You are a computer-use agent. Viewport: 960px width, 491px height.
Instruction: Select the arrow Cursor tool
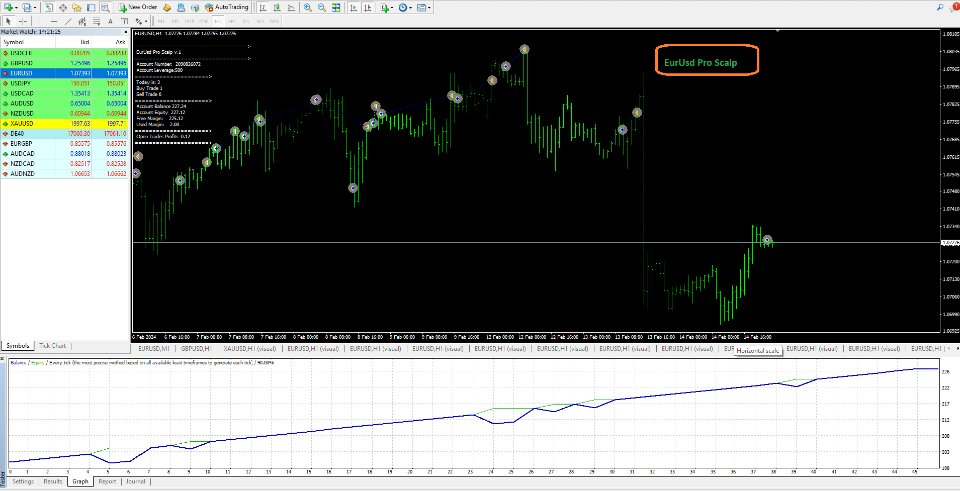coord(9,21)
